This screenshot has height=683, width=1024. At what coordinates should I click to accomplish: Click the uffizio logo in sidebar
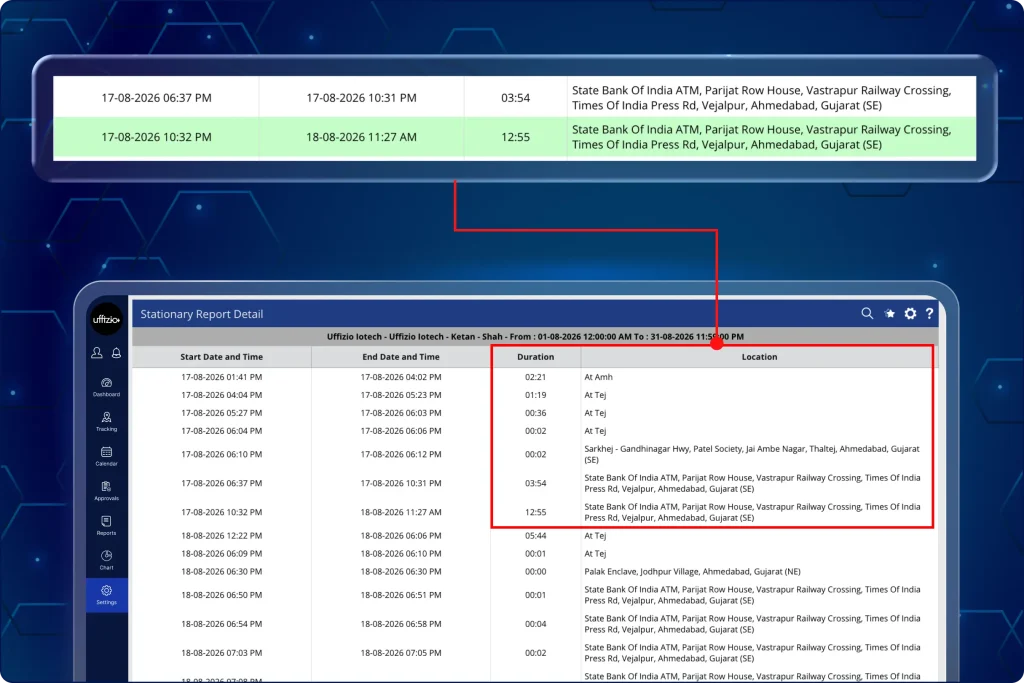point(106,319)
